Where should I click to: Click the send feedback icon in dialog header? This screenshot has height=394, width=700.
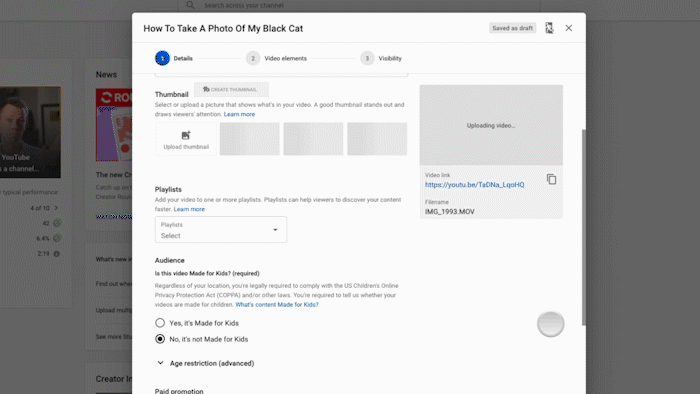coord(549,28)
